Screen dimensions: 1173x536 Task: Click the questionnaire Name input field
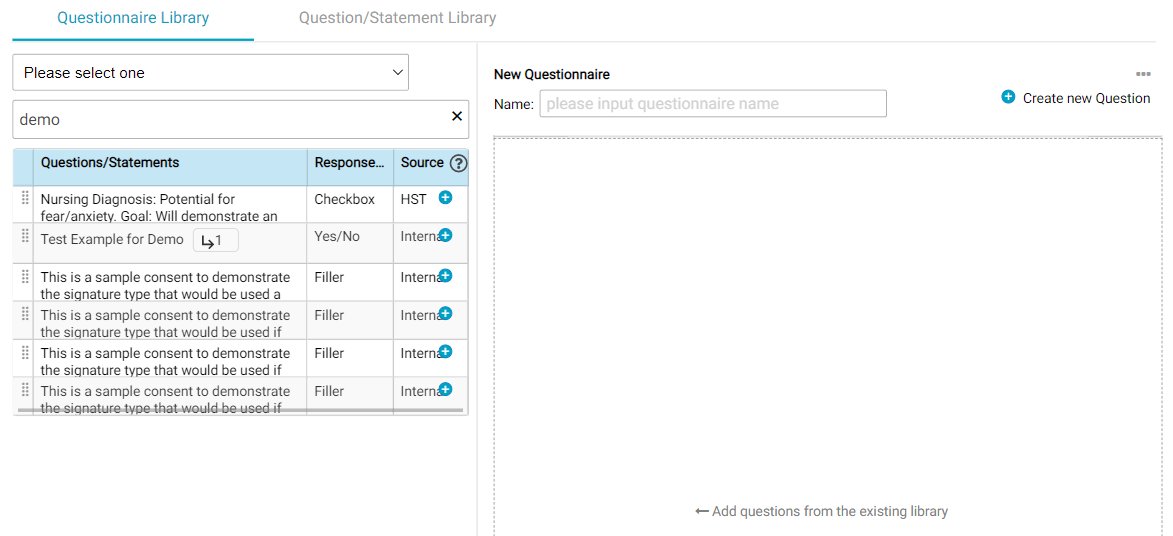pos(712,104)
